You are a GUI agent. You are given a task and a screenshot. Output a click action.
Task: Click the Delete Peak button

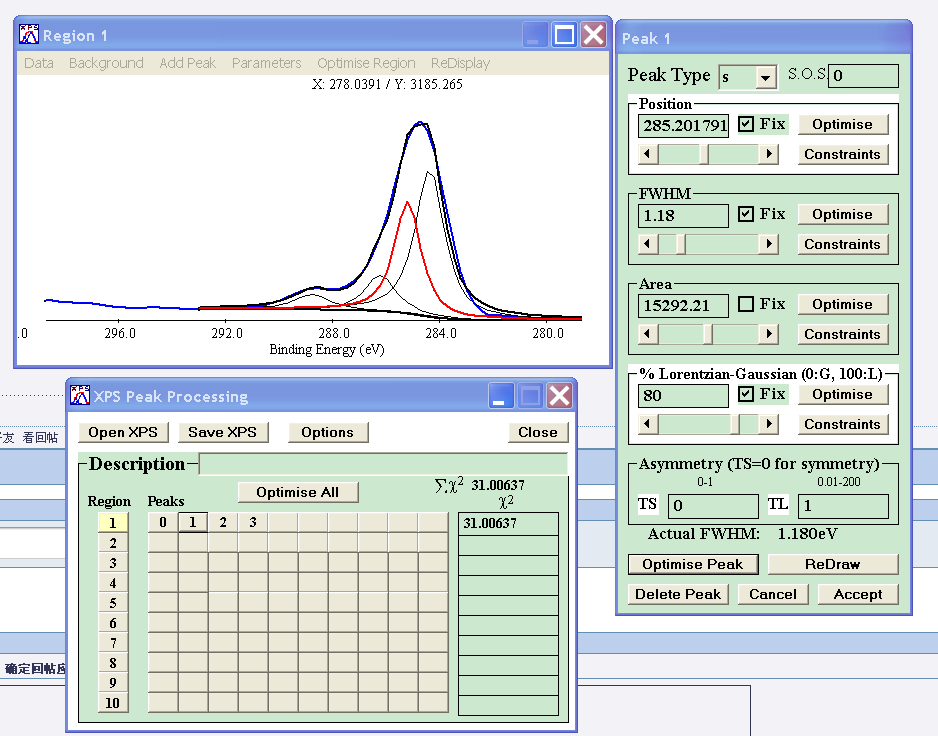pyautogui.click(x=678, y=594)
